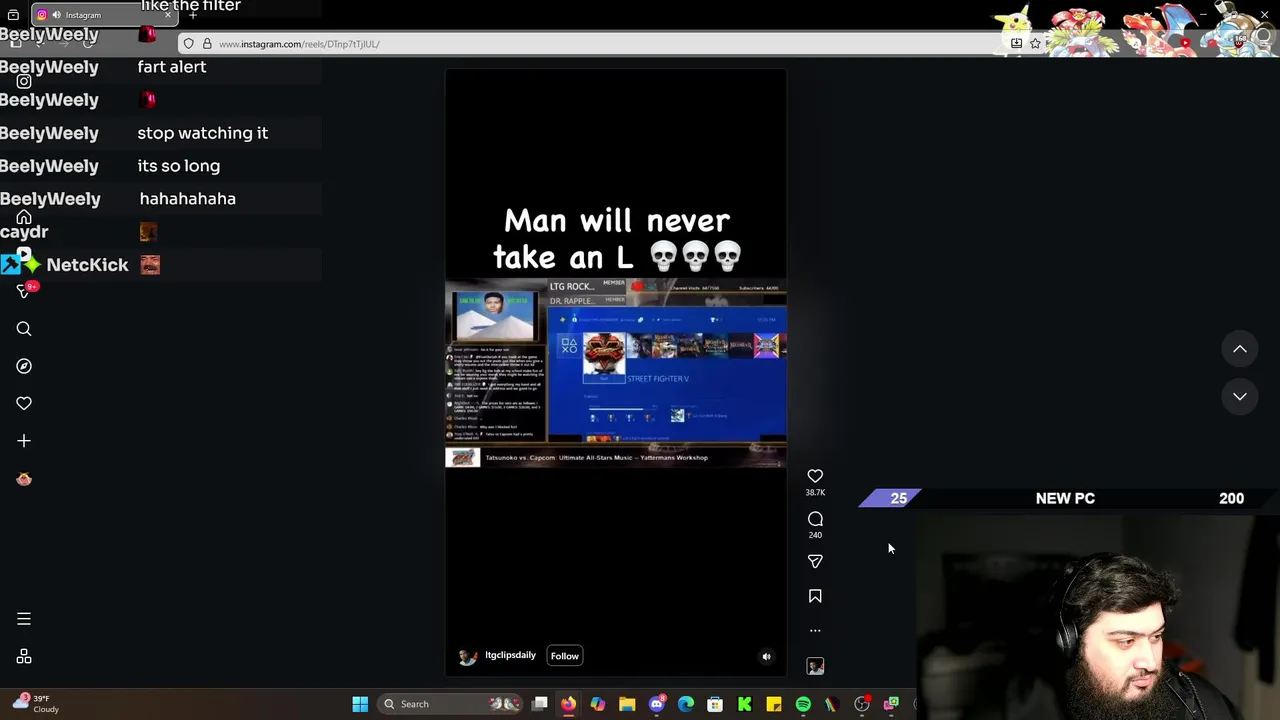Open Sticky Notes from the taskbar
Image resolution: width=1280 pixels, height=720 pixels.
774,704
